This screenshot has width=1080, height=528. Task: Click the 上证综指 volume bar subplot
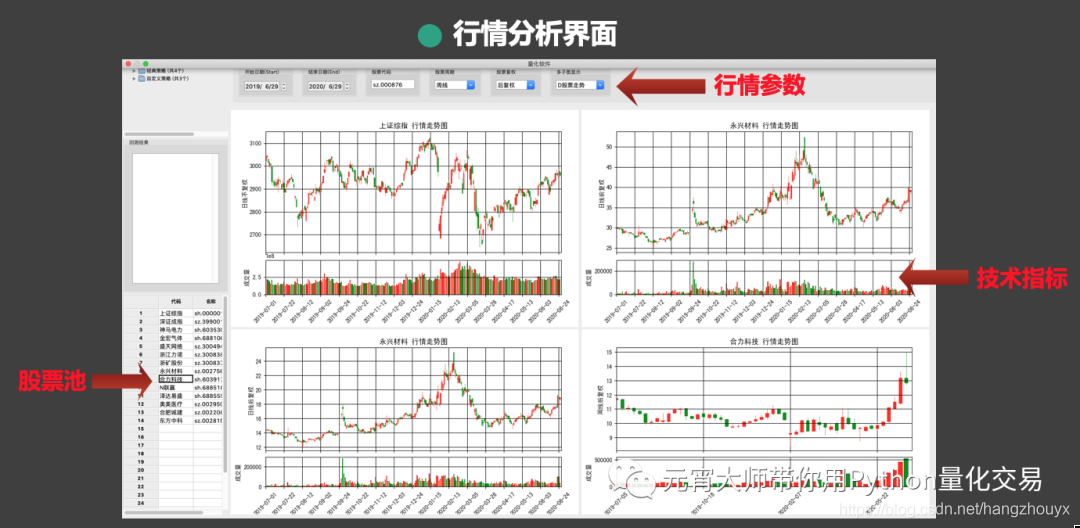(413, 277)
